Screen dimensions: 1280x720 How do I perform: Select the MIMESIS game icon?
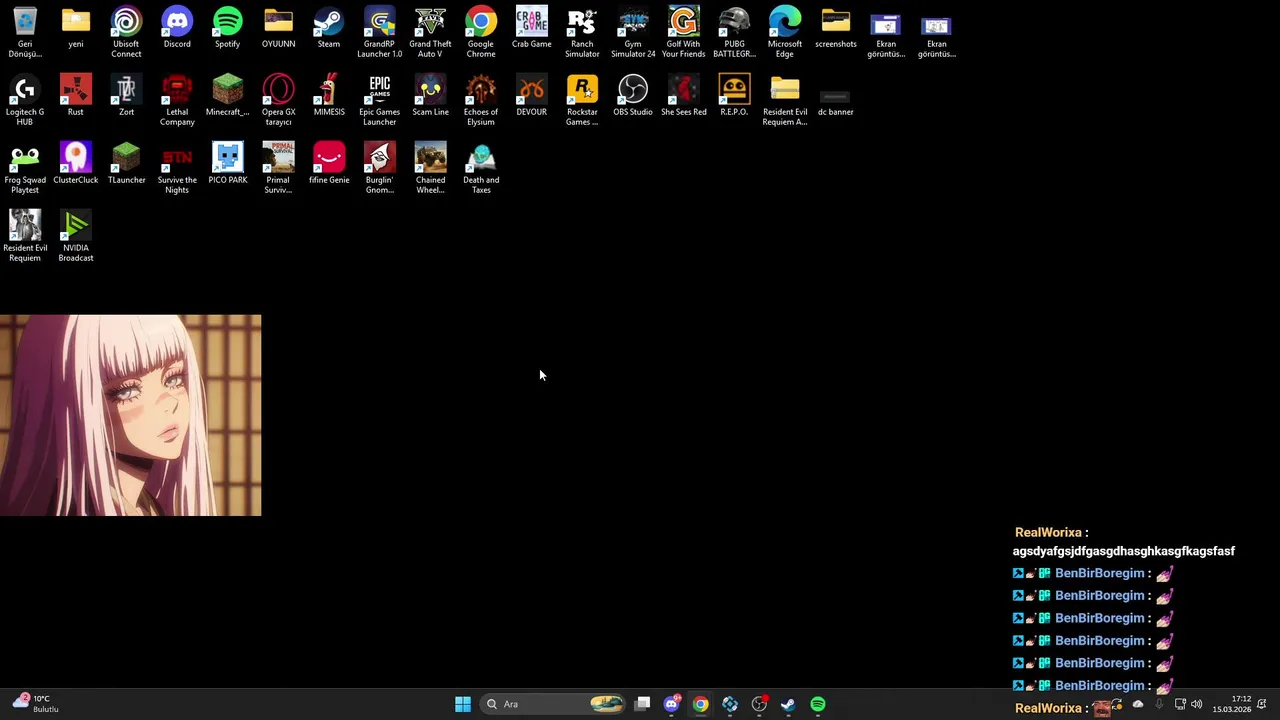[329, 96]
